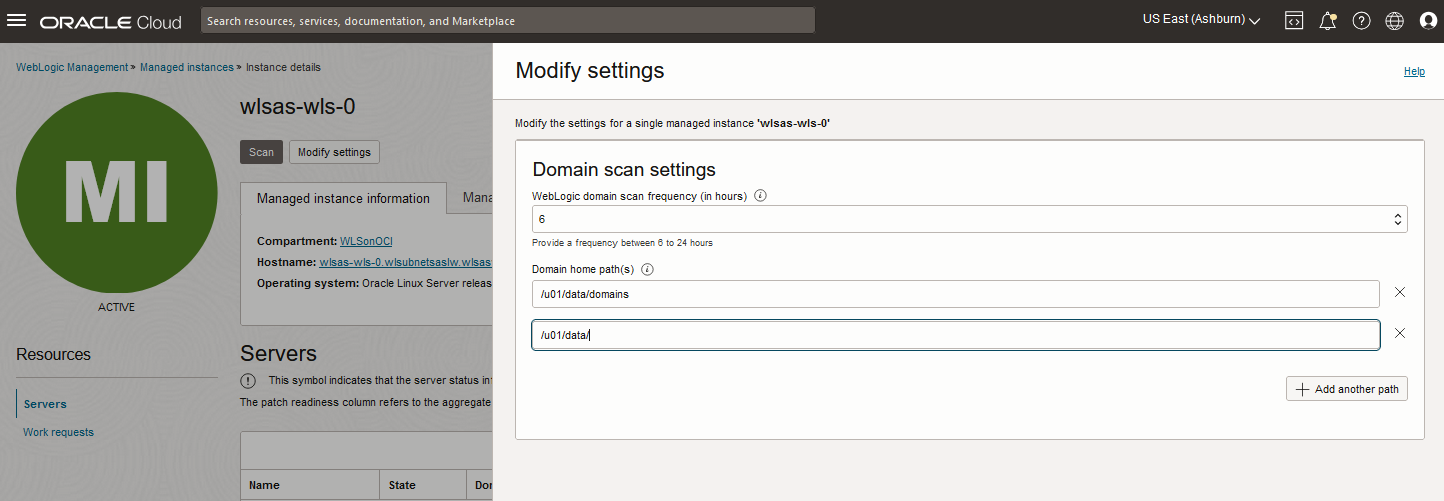Click info icon beside scan frequency label

coord(760,196)
